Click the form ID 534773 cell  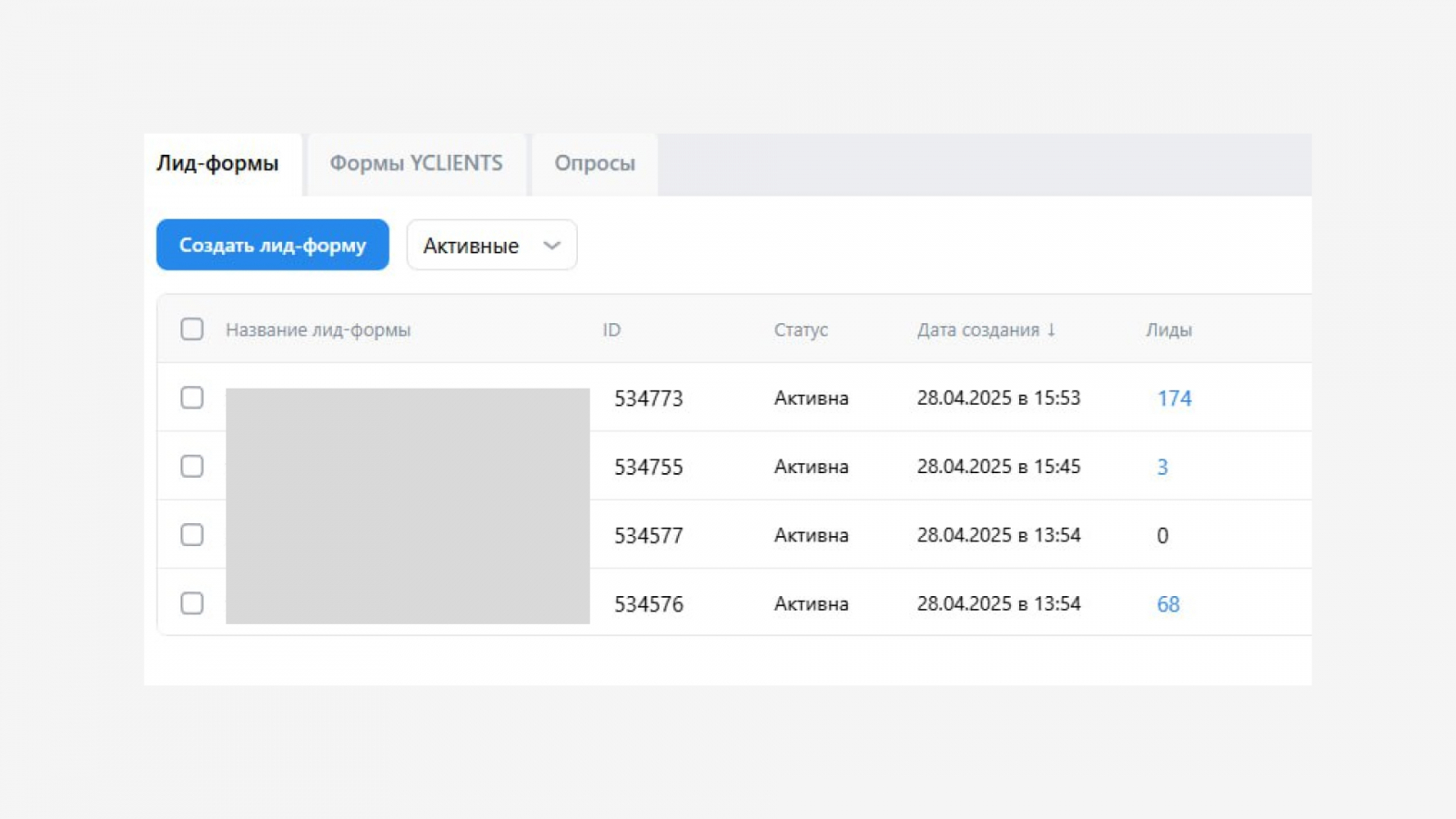[648, 399]
